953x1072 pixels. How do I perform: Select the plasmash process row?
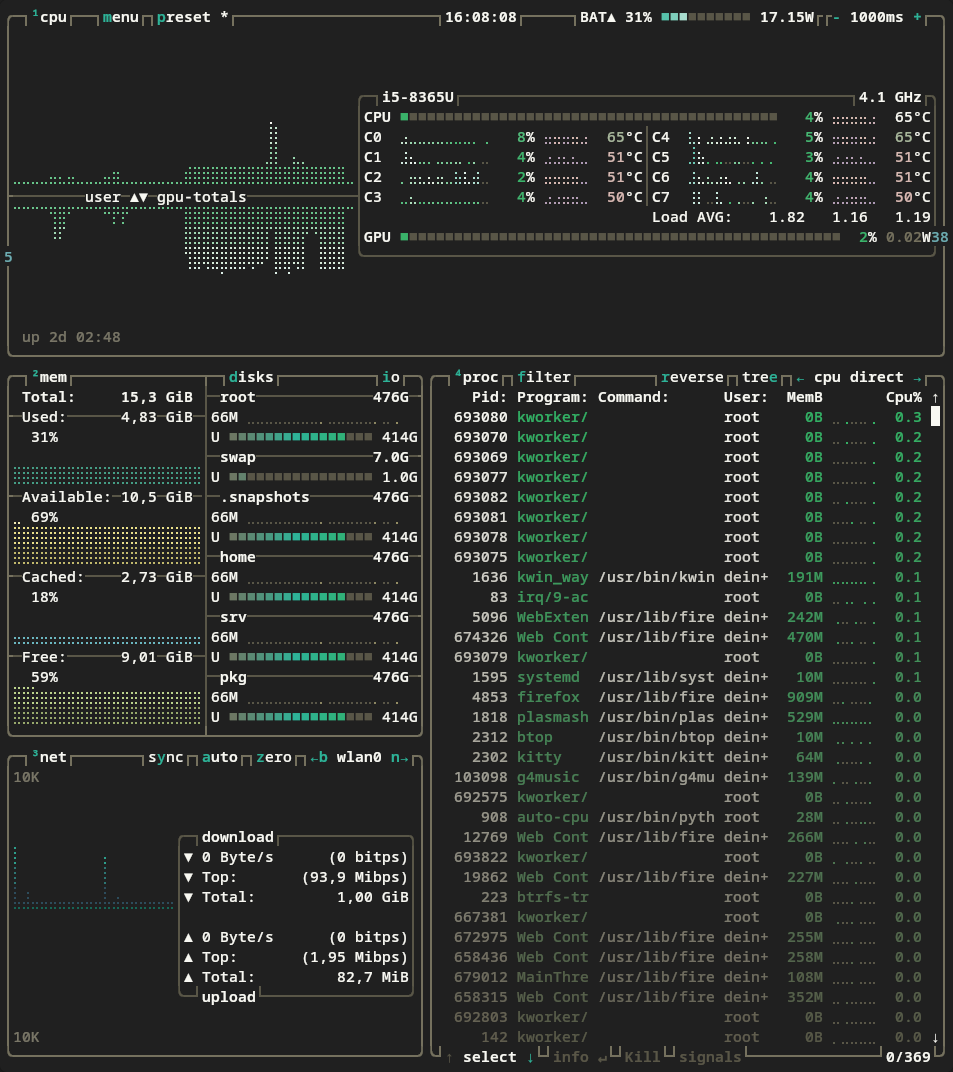tap(688, 717)
